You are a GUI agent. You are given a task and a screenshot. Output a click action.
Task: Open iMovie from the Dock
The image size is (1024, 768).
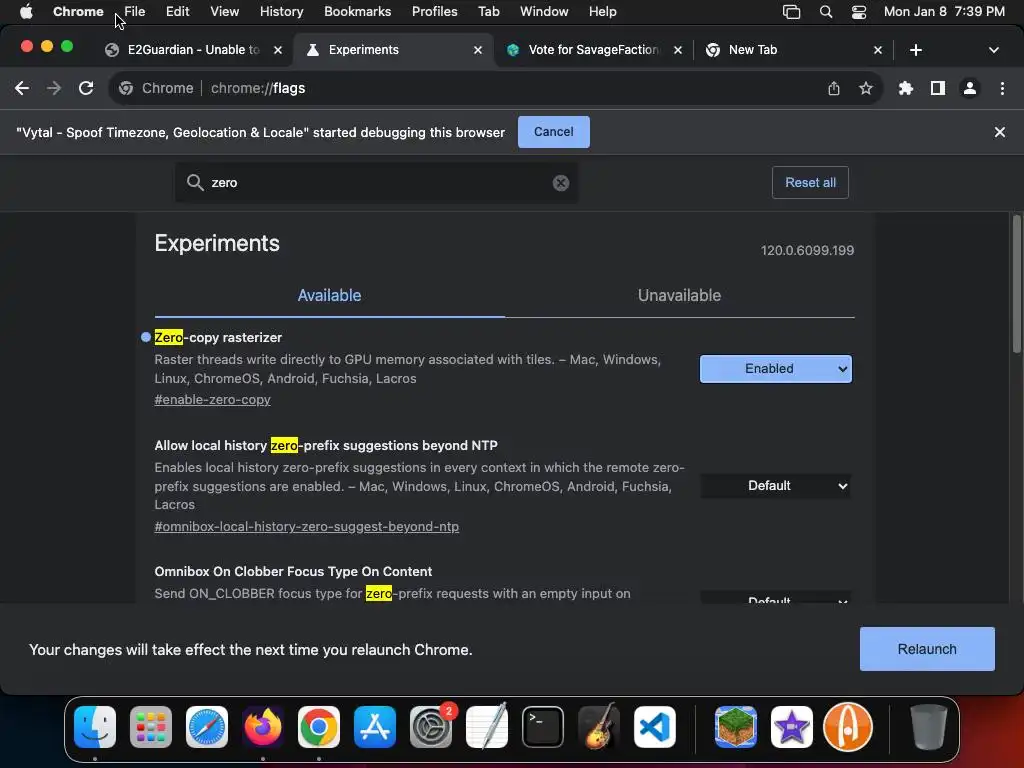point(792,727)
